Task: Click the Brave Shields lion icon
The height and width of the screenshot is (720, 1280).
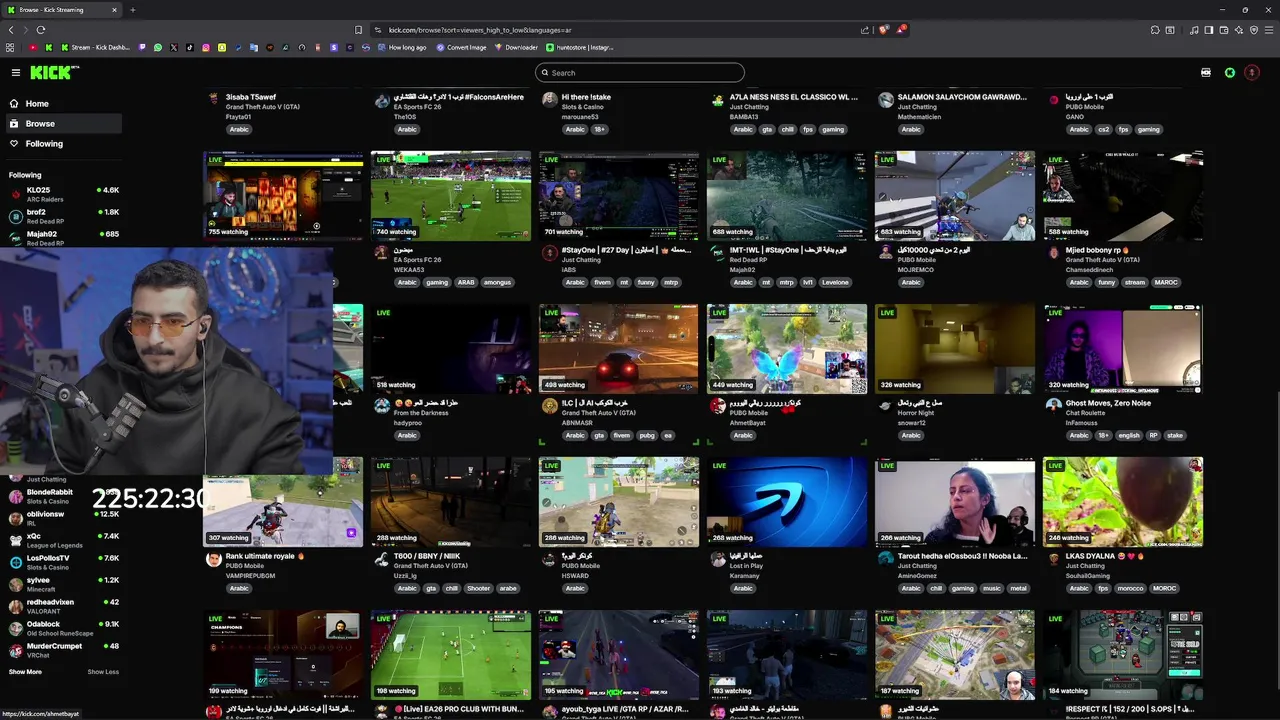Action: pyautogui.click(x=883, y=30)
